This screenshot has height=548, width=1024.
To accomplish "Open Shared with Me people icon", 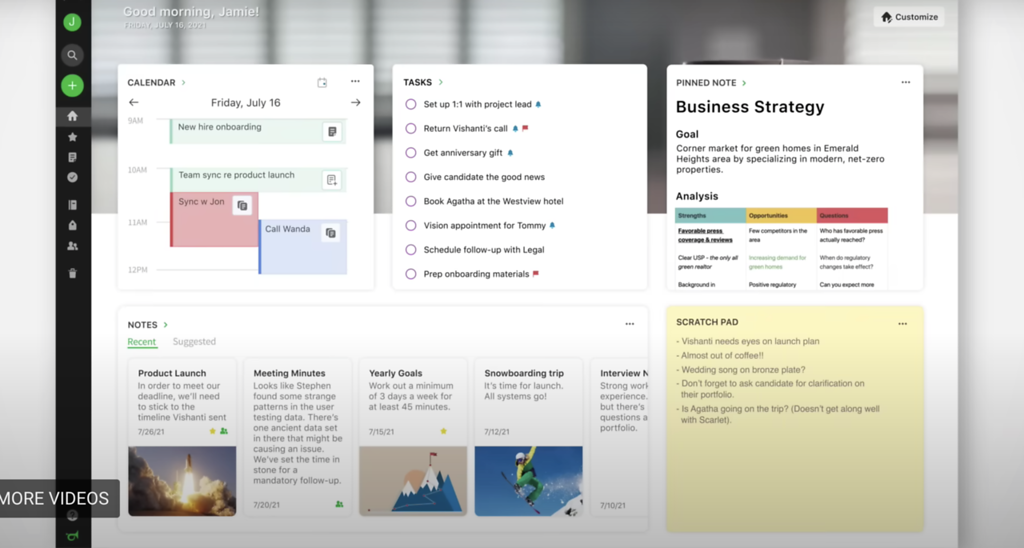I will 72,246.
